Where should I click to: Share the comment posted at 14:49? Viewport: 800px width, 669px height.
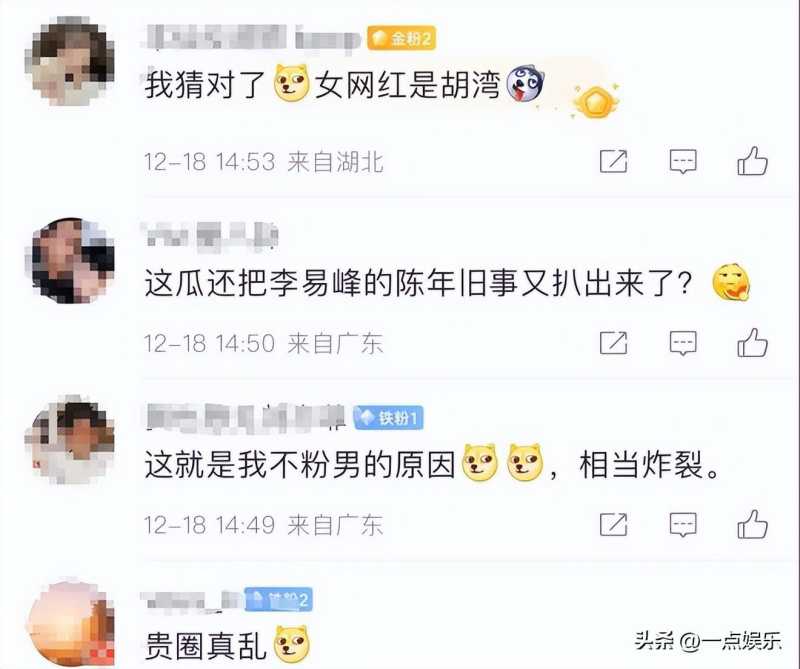click(613, 524)
